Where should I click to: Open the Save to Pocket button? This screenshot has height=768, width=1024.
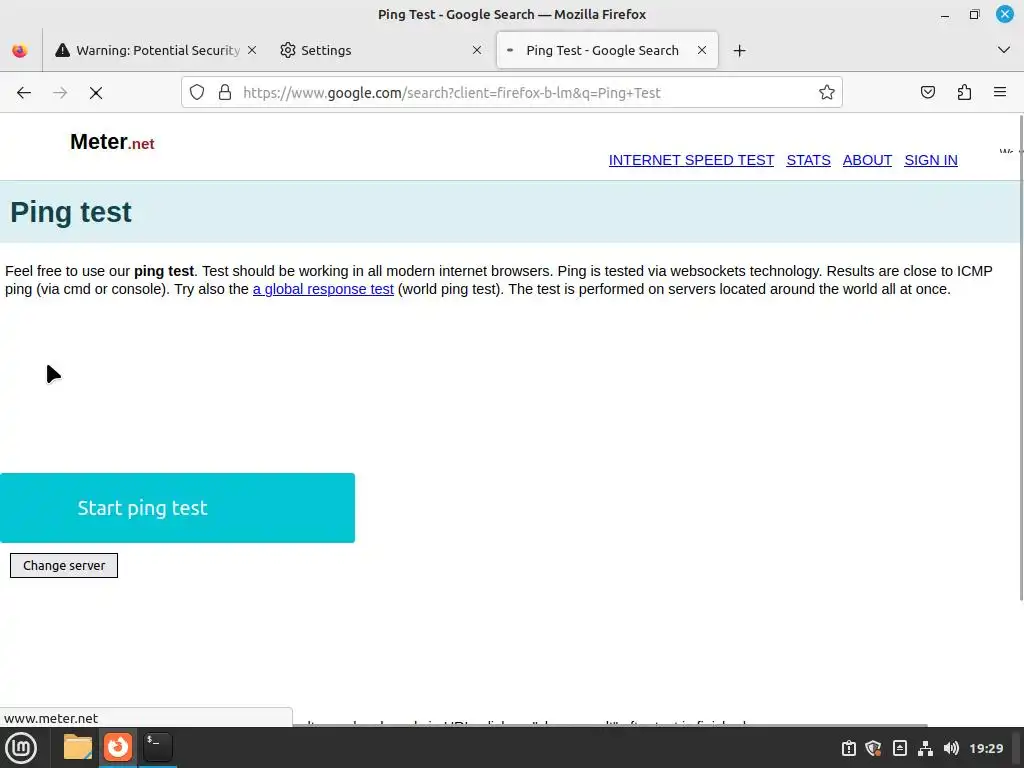(927, 93)
